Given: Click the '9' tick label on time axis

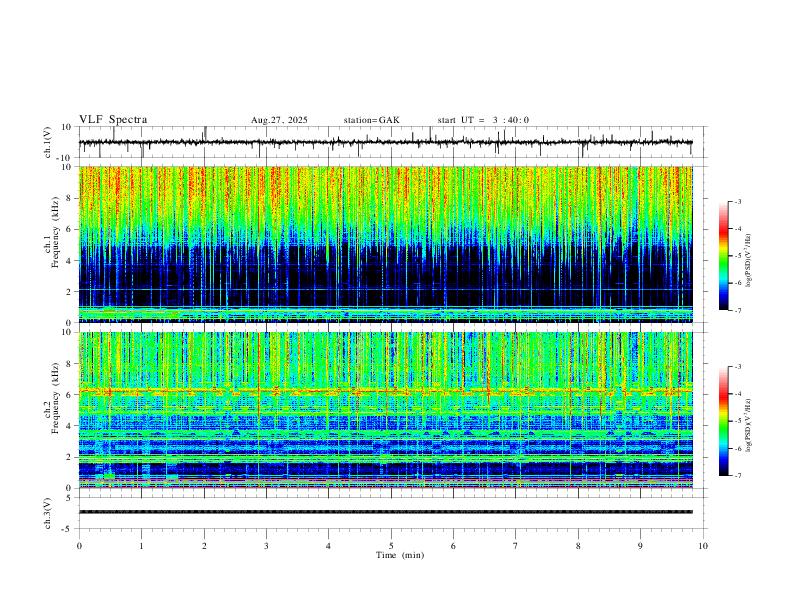Looking at the screenshot, I should pyautogui.click(x=640, y=546).
